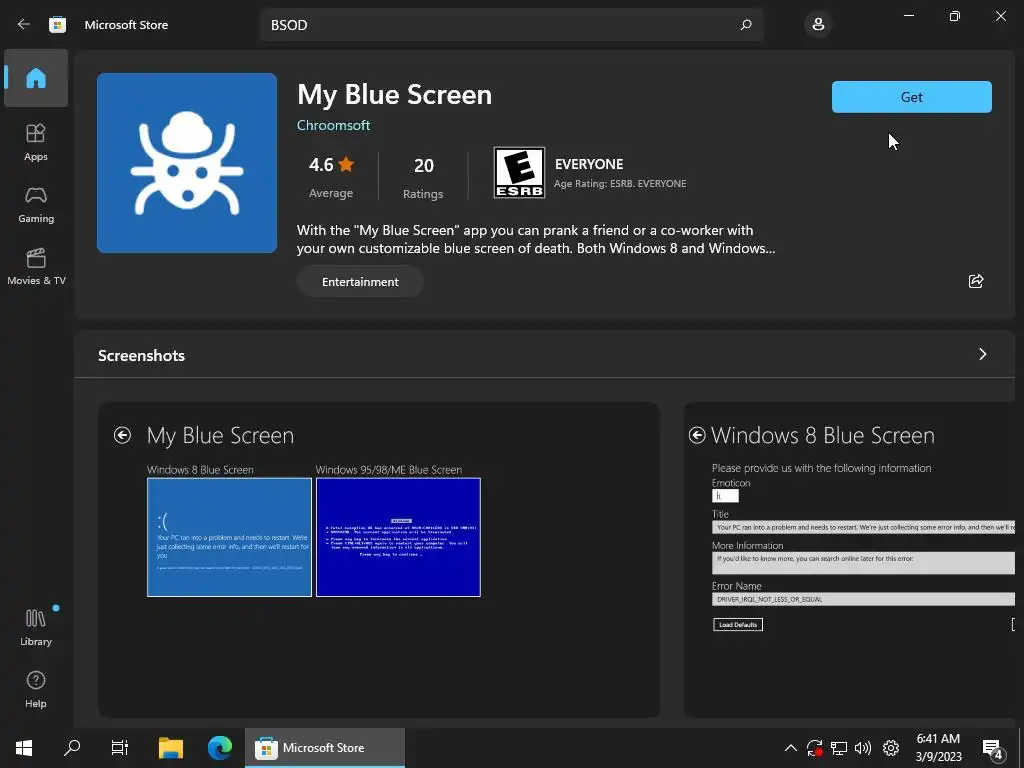Click the 20 Ratings count
Screen dimensions: 1024x768
click(423, 176)
